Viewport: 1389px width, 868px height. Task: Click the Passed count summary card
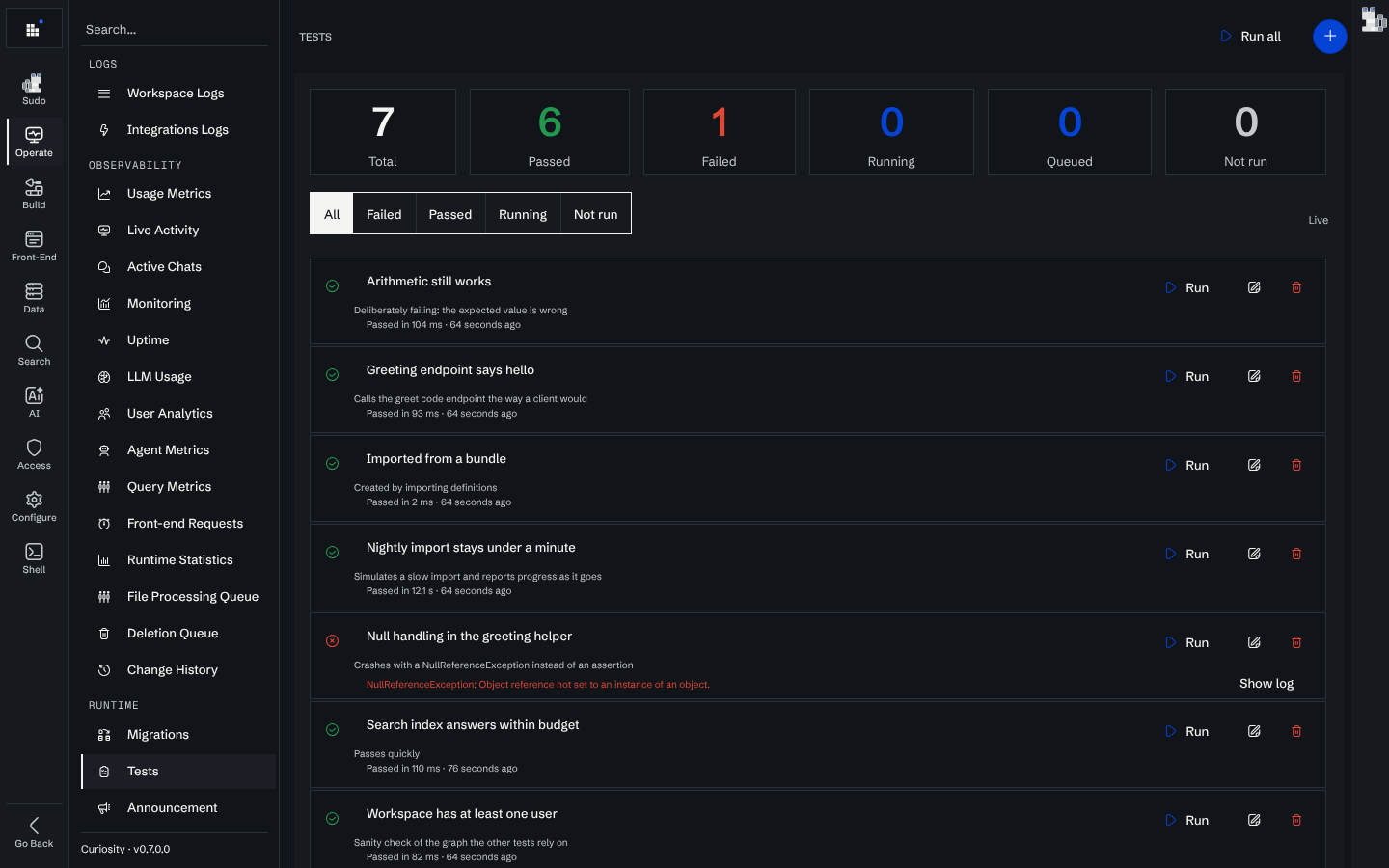(x=549, y=132)
